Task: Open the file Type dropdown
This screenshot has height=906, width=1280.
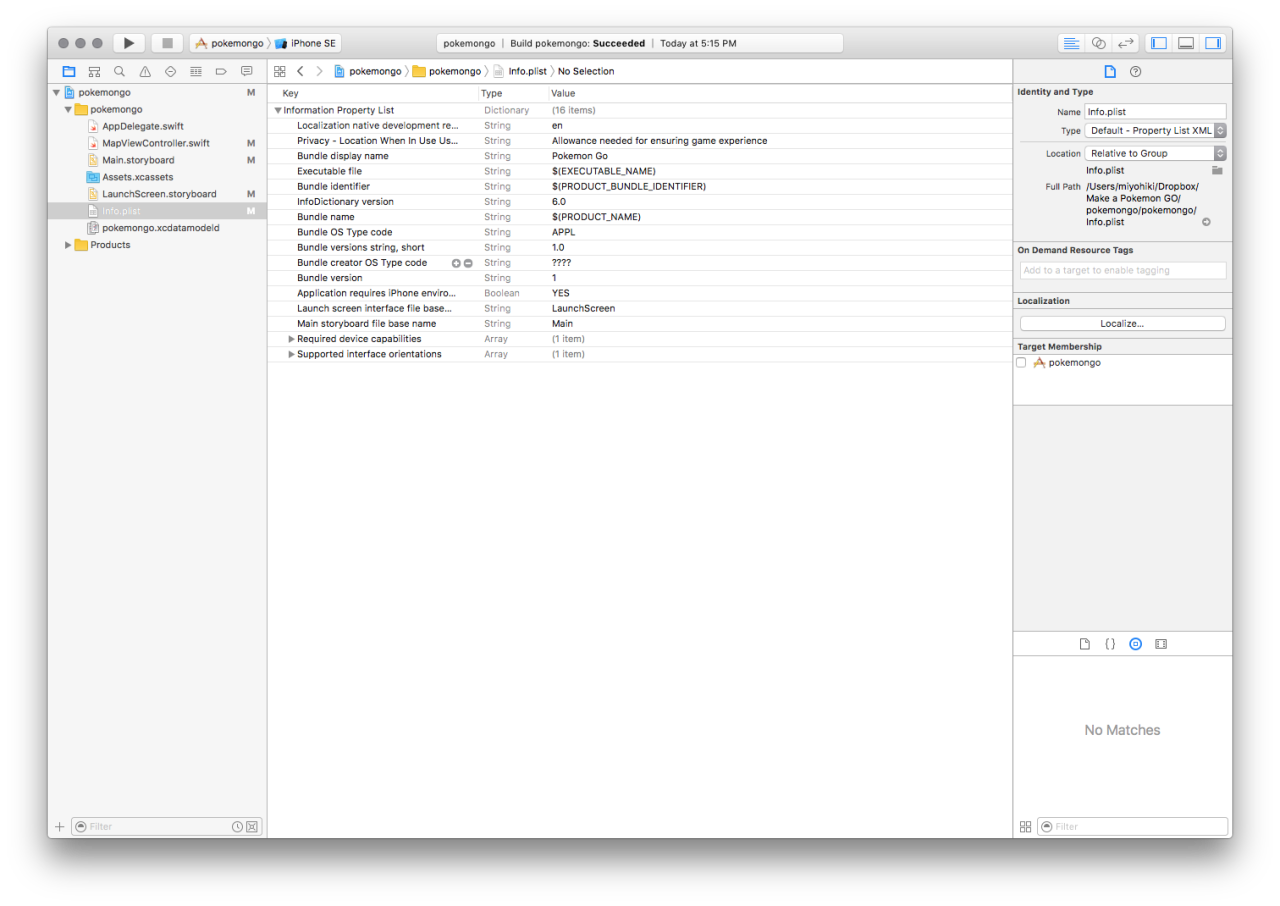Action: [1156, 131]
